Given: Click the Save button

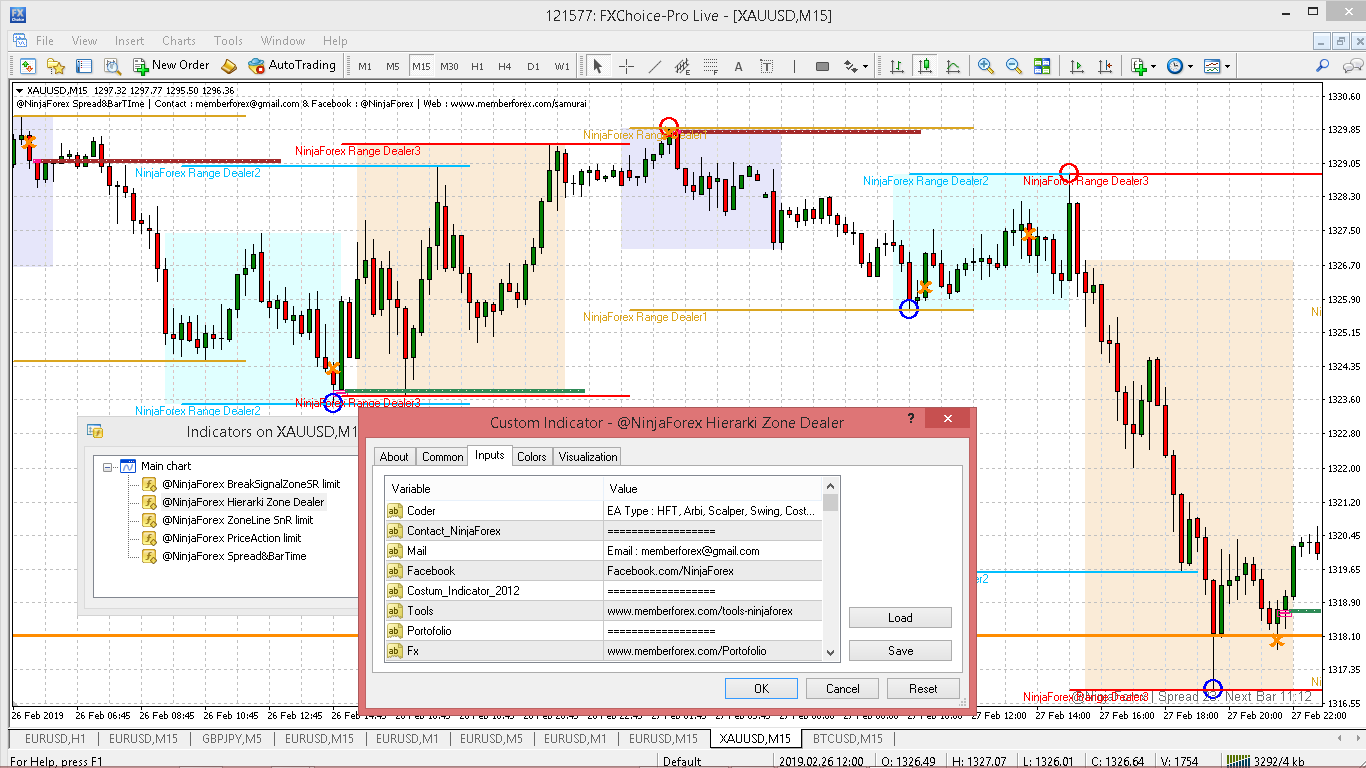Looking at the screenshot, I should pos(900,650).
